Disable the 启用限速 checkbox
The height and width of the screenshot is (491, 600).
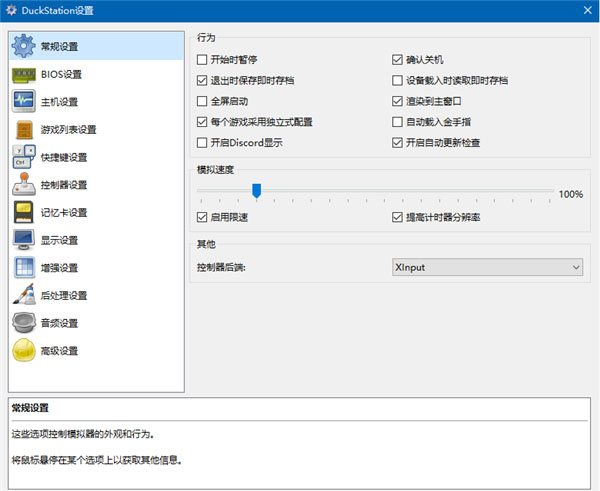(204, 217)
